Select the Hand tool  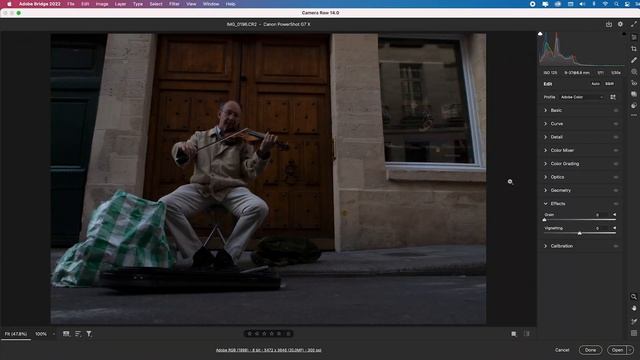click(x=633, y=308)
